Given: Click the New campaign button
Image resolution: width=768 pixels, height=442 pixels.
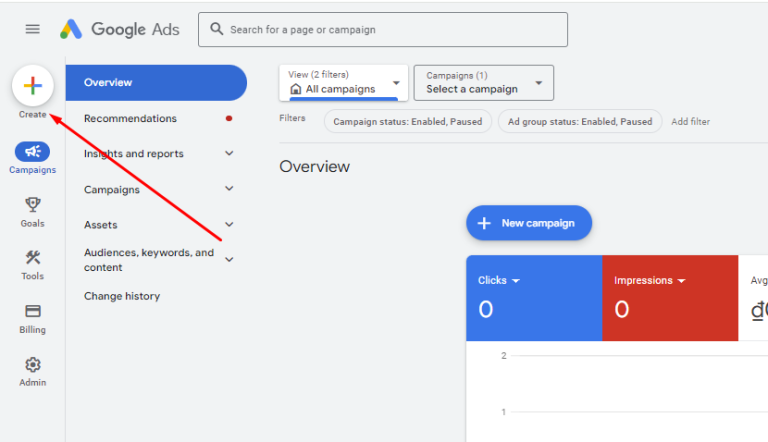Looking at the screenshot, I should coord(529,223).
